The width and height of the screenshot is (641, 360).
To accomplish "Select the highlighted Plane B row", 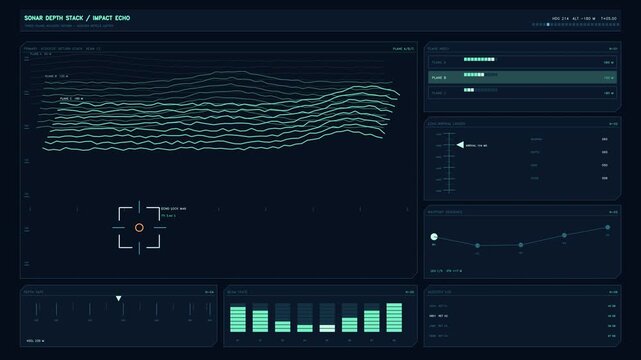I will [522, 77].
